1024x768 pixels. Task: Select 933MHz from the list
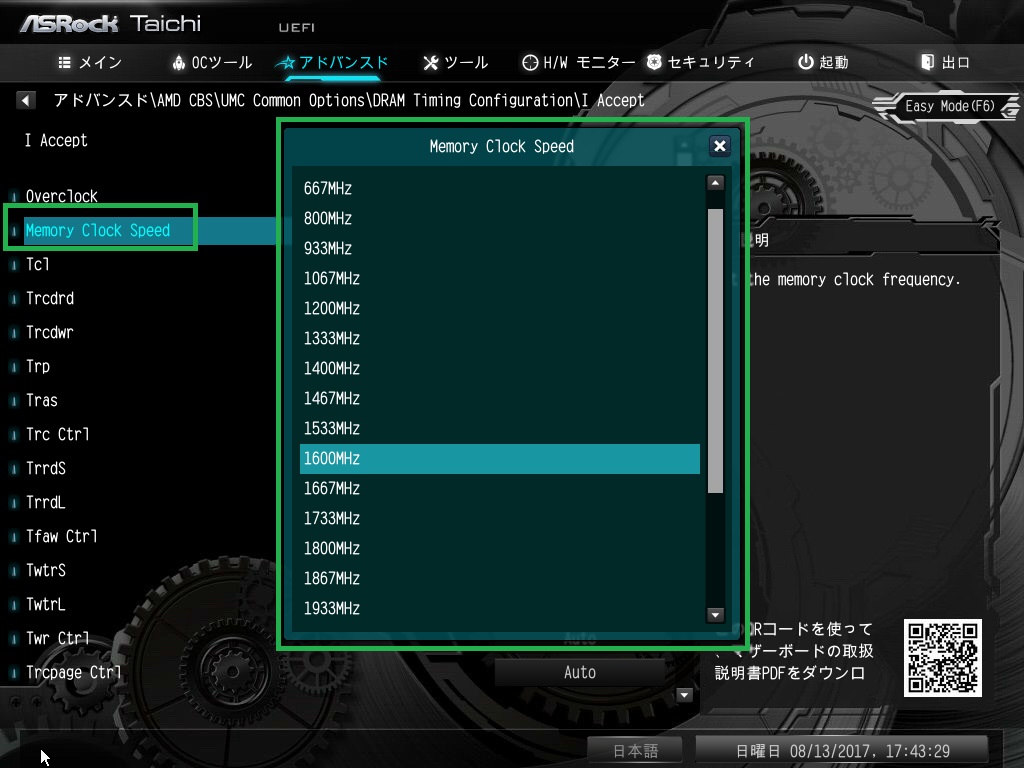[x=500, y=249]
